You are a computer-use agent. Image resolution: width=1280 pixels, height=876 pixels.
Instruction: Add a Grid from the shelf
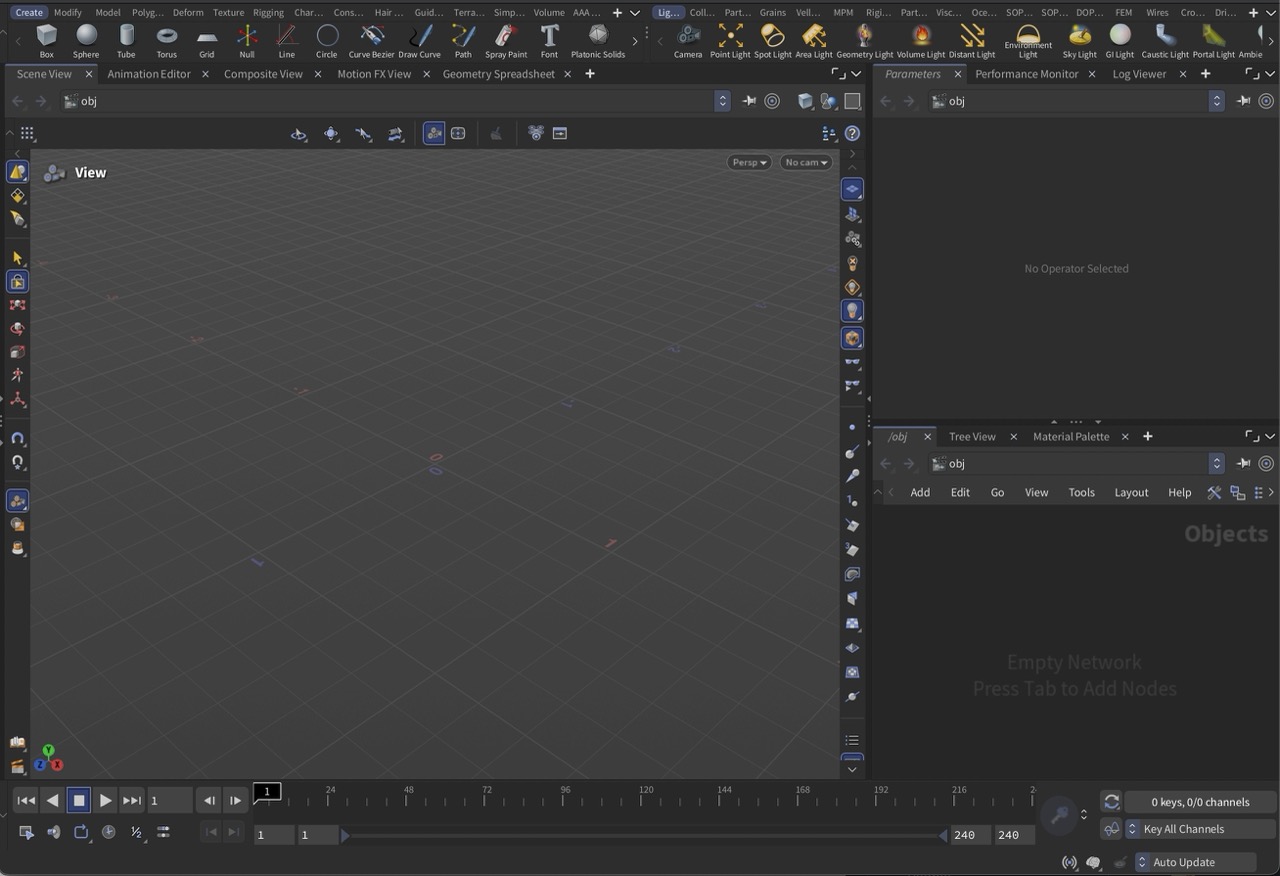pos(206,41)
